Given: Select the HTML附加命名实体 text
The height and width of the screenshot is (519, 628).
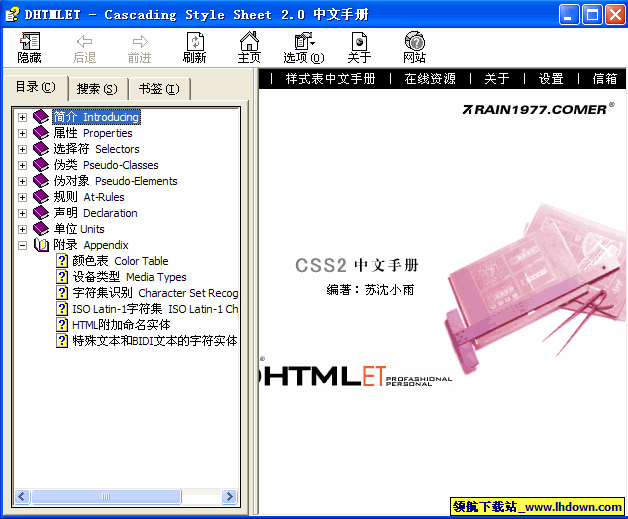Looking at the screenshot, I should point(121,325).
